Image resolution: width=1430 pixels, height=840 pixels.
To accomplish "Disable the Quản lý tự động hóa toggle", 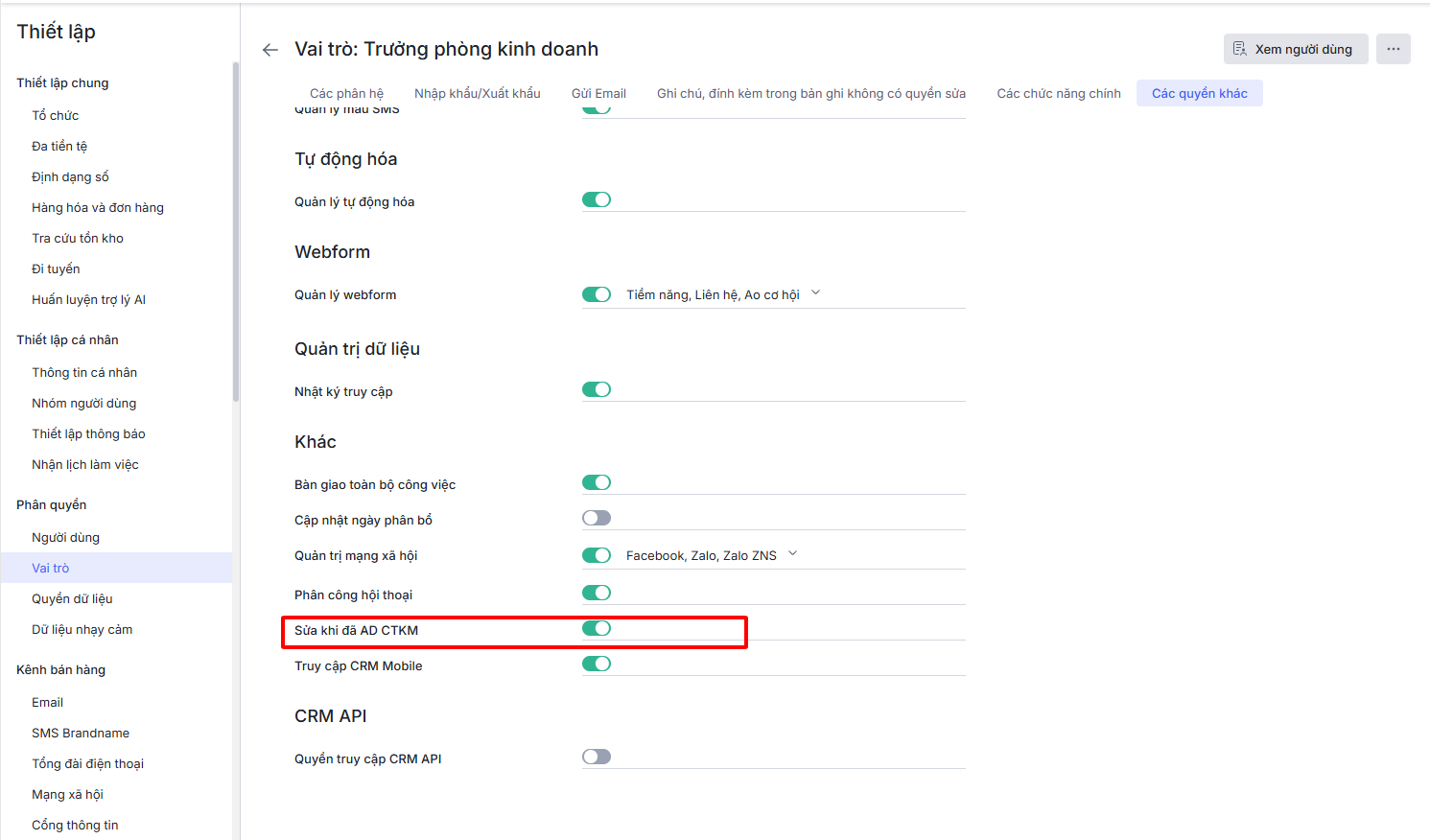I will 597,199.
